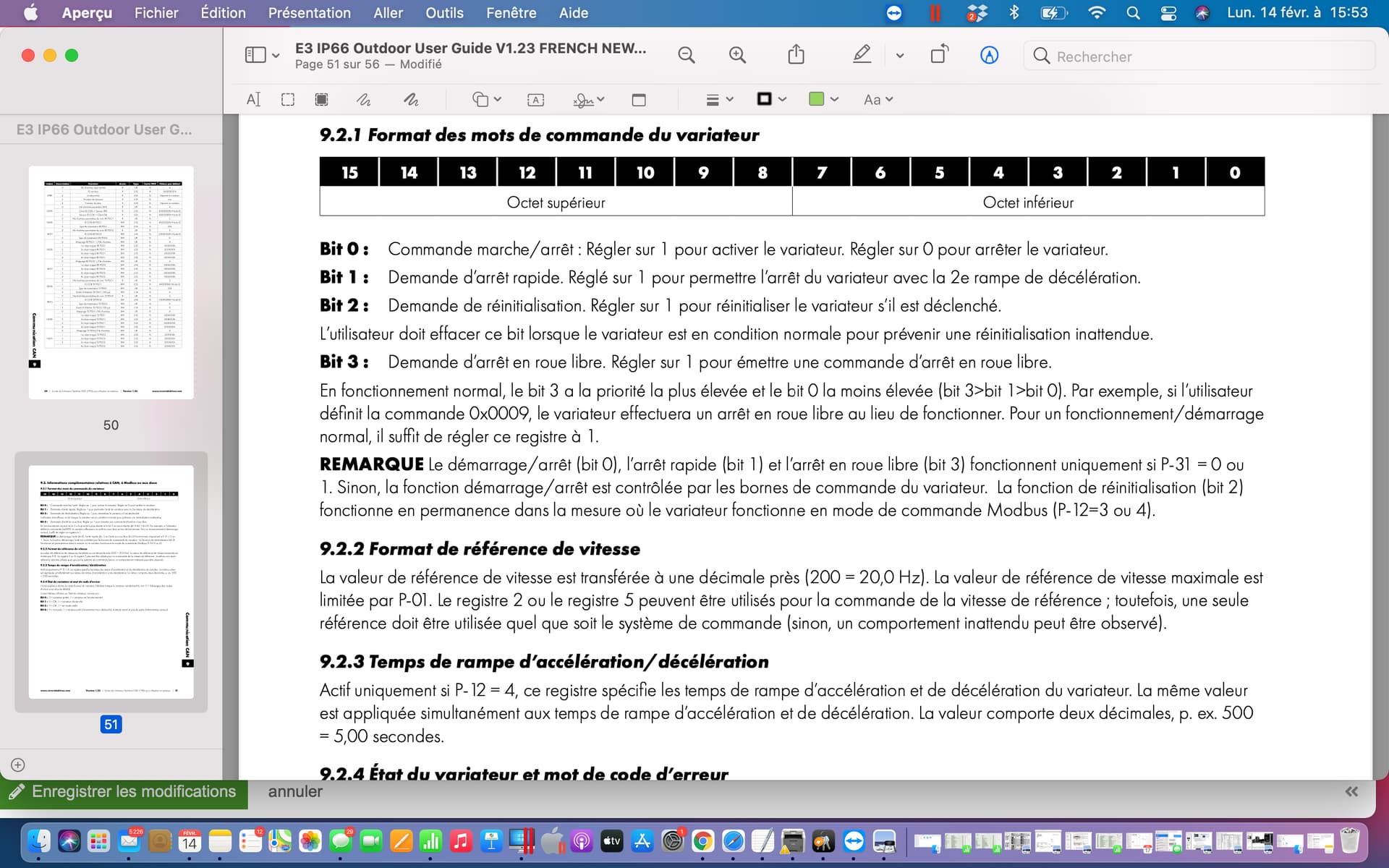Zoom in on the document
The image size is (1389, 868).
click(737, 55)
